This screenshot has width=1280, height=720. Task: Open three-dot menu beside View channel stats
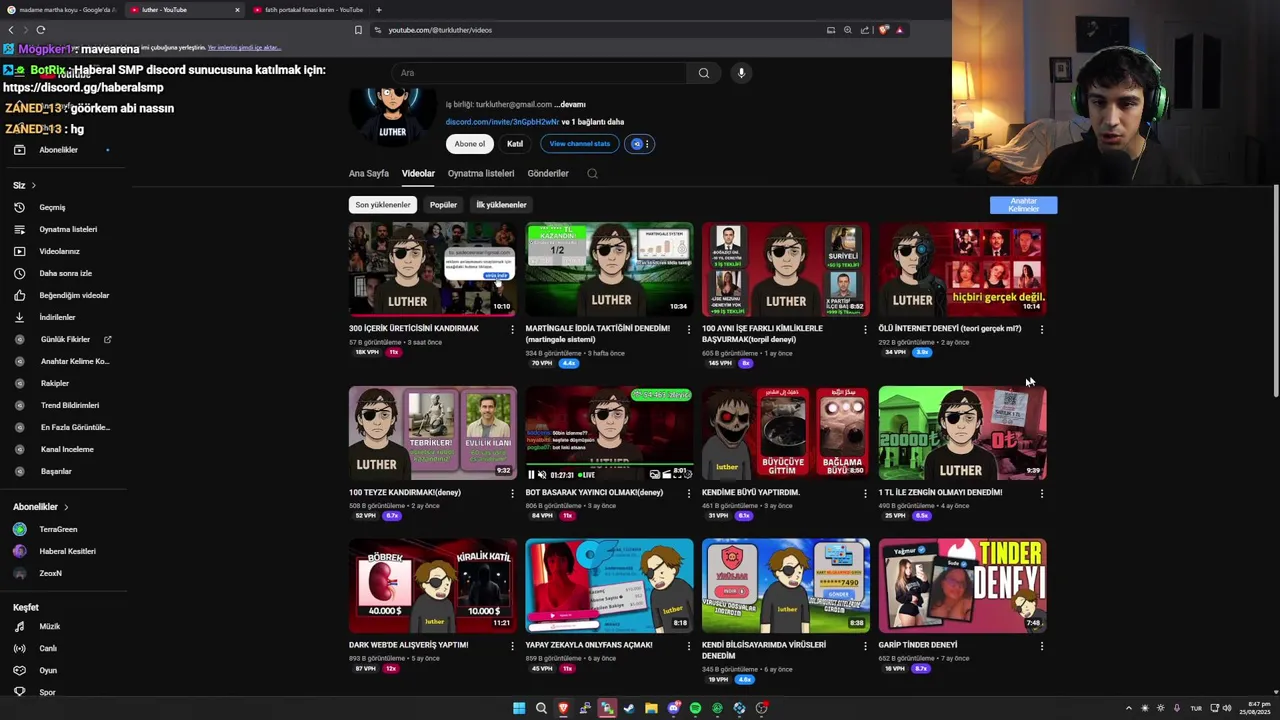click(x=647, y=144)
